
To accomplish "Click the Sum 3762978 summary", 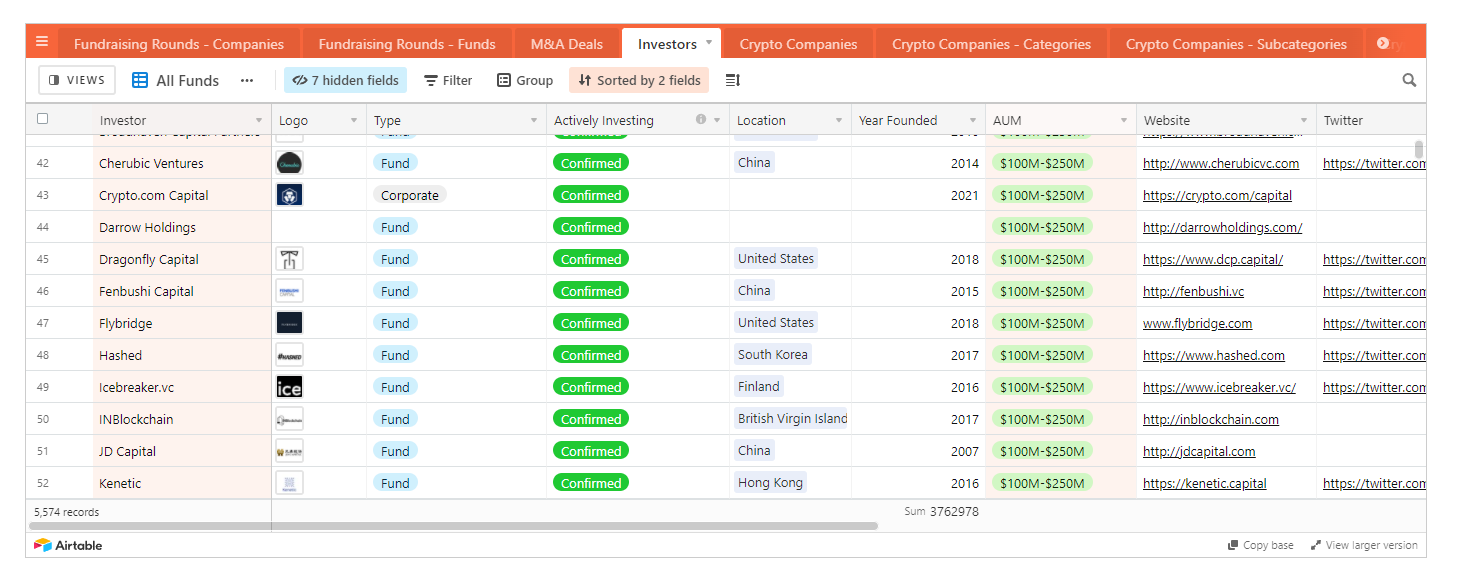I will pos(941,512).
